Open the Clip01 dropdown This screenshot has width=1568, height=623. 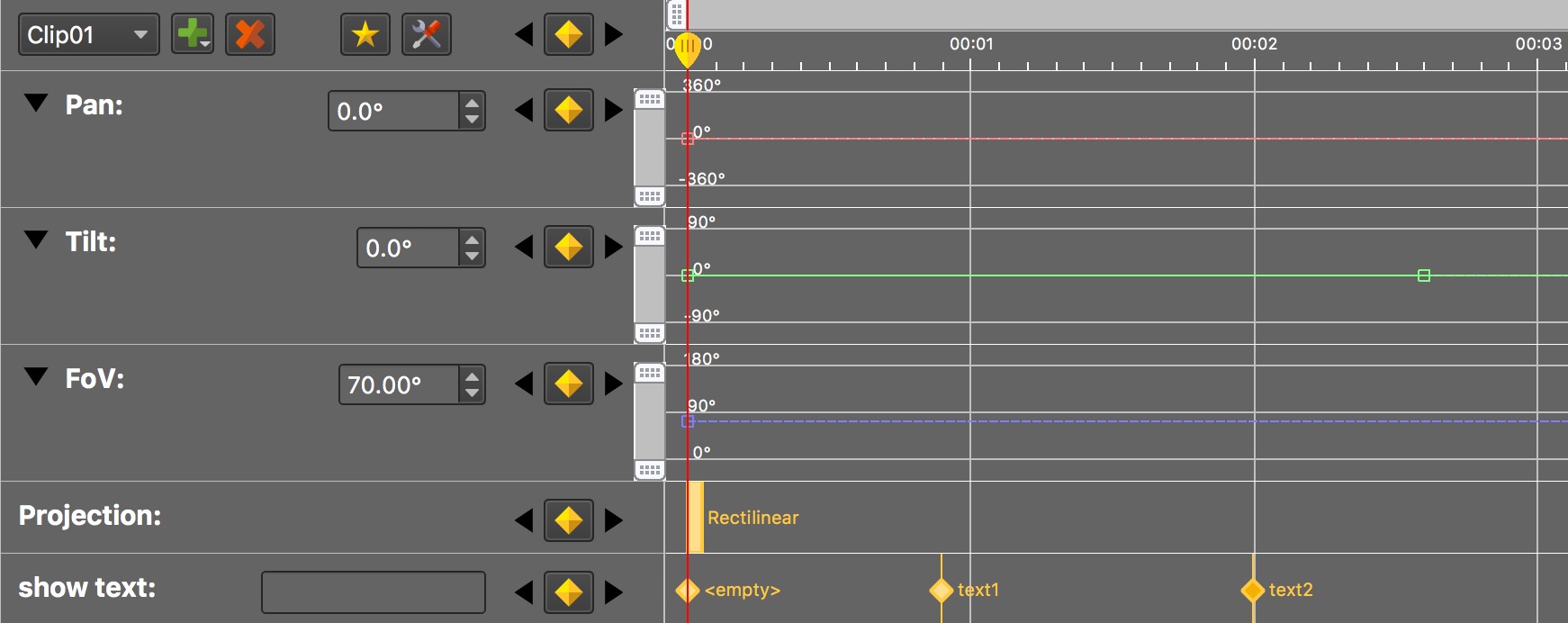coord(88,35)
